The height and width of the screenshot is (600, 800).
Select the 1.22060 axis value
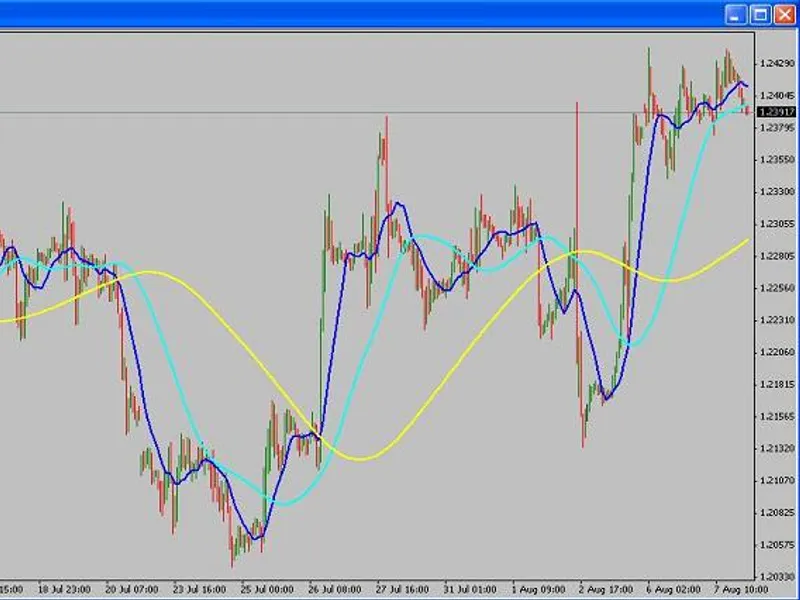[x=778, y=352]
